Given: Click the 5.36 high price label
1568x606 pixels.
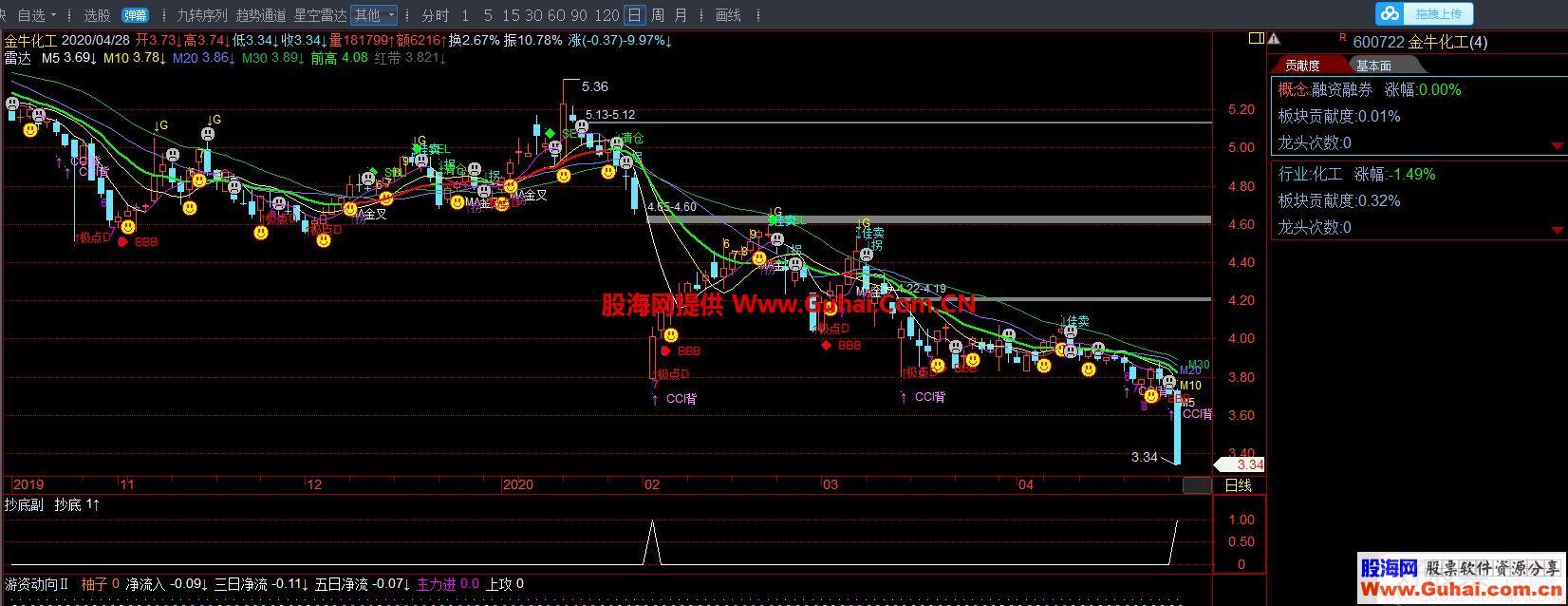Looking at the screenshot, I should (595, 86).
